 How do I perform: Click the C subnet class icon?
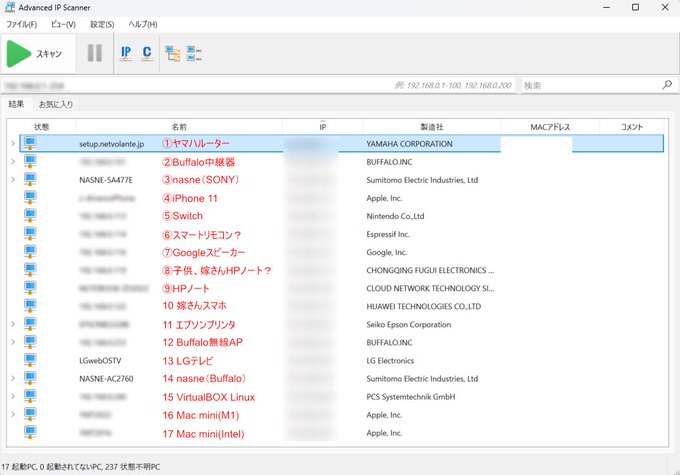click(147, 53)
